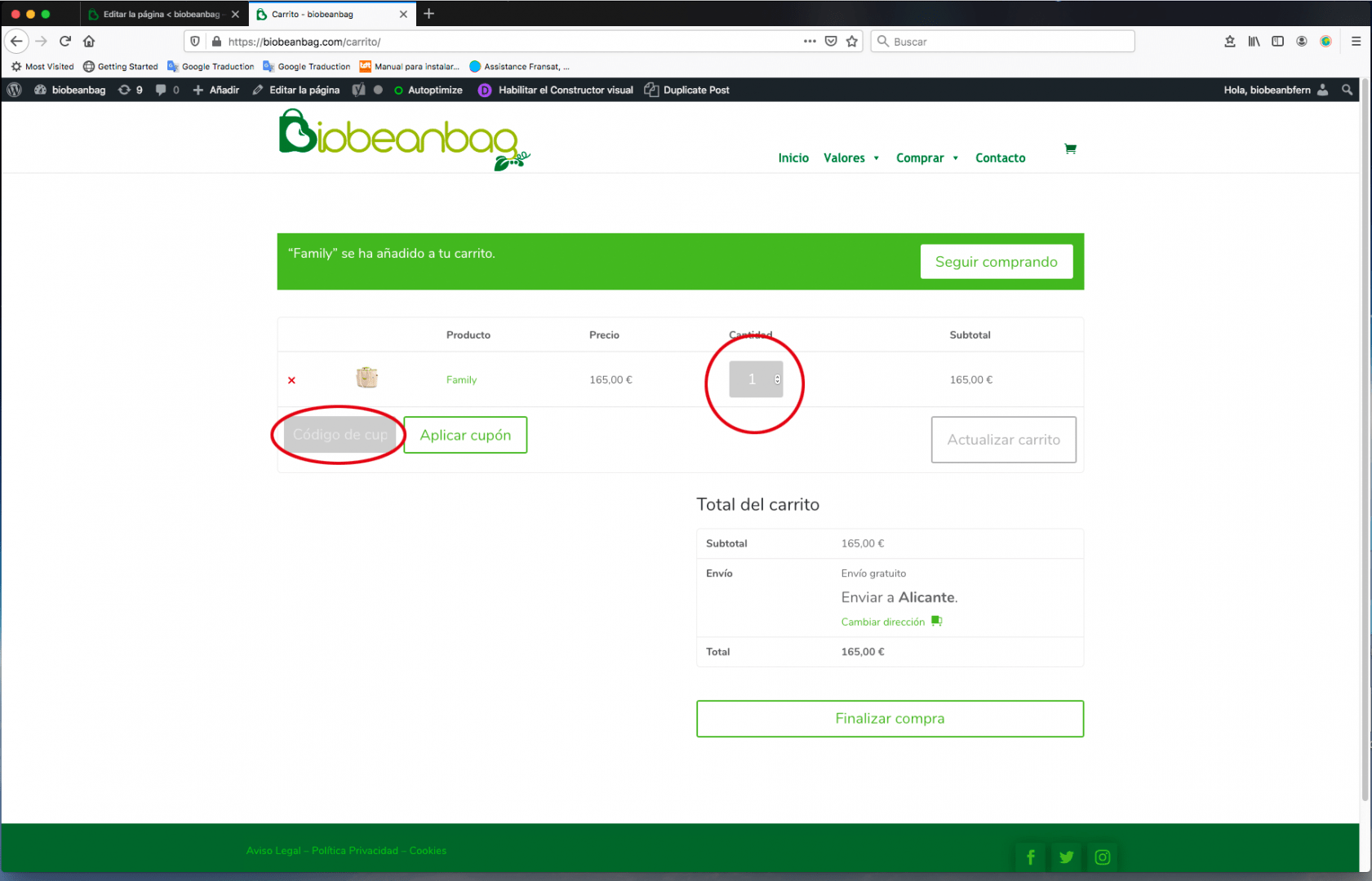Open Manual para instalar bookmark
This screenshot has height=881, width=1372.
coord(409,67)
